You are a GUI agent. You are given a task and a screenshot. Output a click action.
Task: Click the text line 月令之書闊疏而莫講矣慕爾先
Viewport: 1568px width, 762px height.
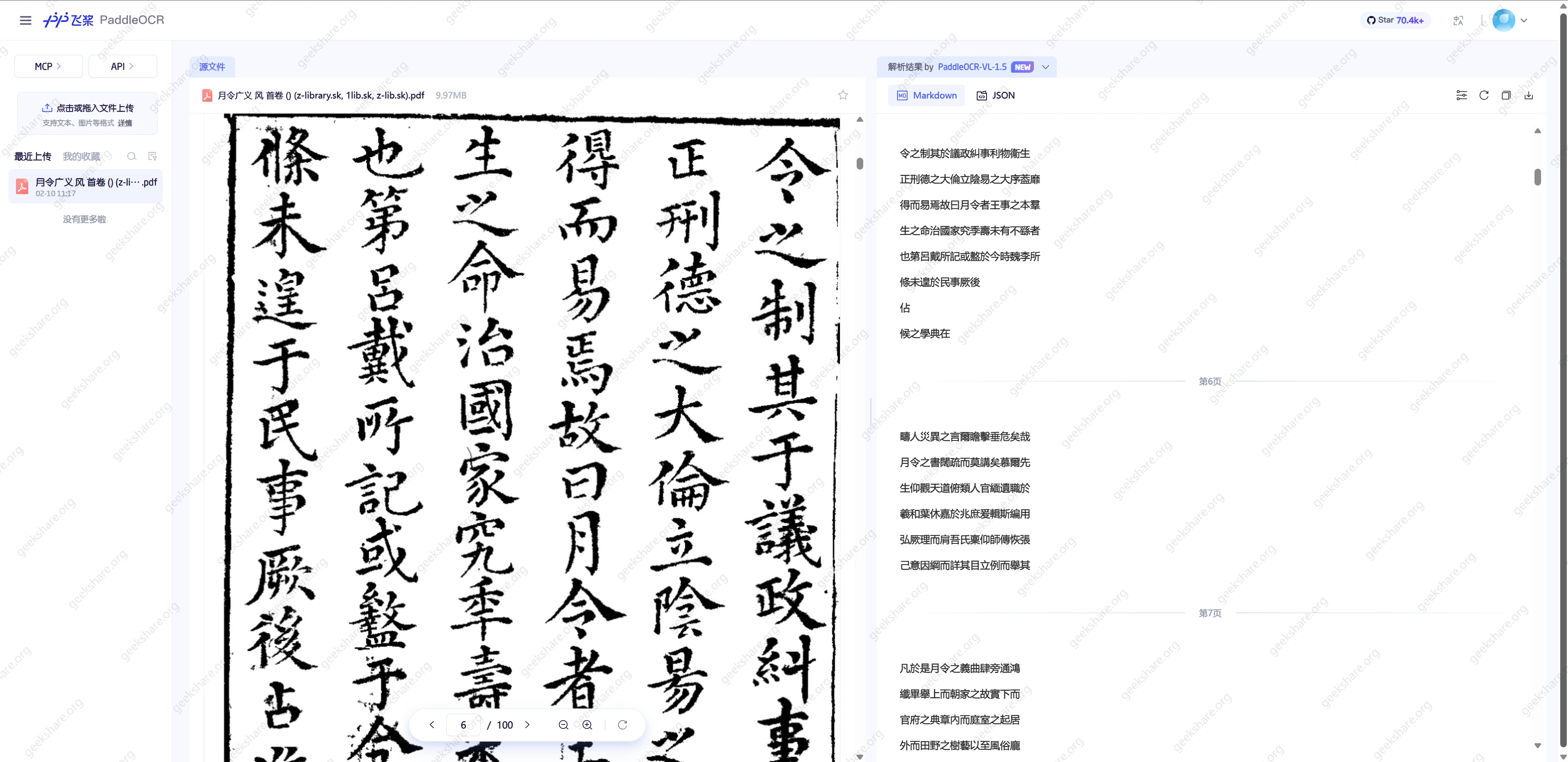click(x=965, y=463)
